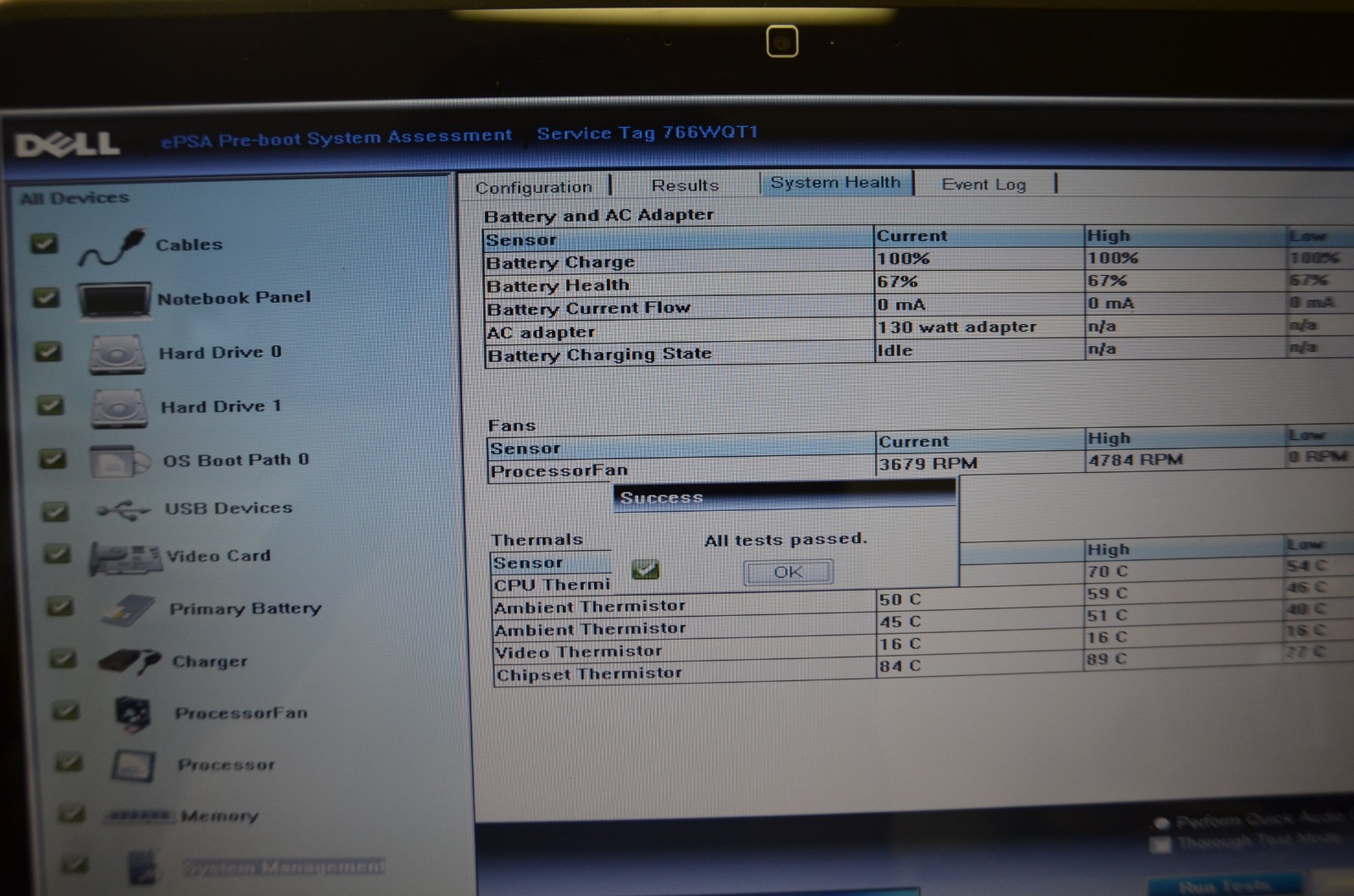
Task: Click the 130 watt adapter value
Action: tap(956, 327)
